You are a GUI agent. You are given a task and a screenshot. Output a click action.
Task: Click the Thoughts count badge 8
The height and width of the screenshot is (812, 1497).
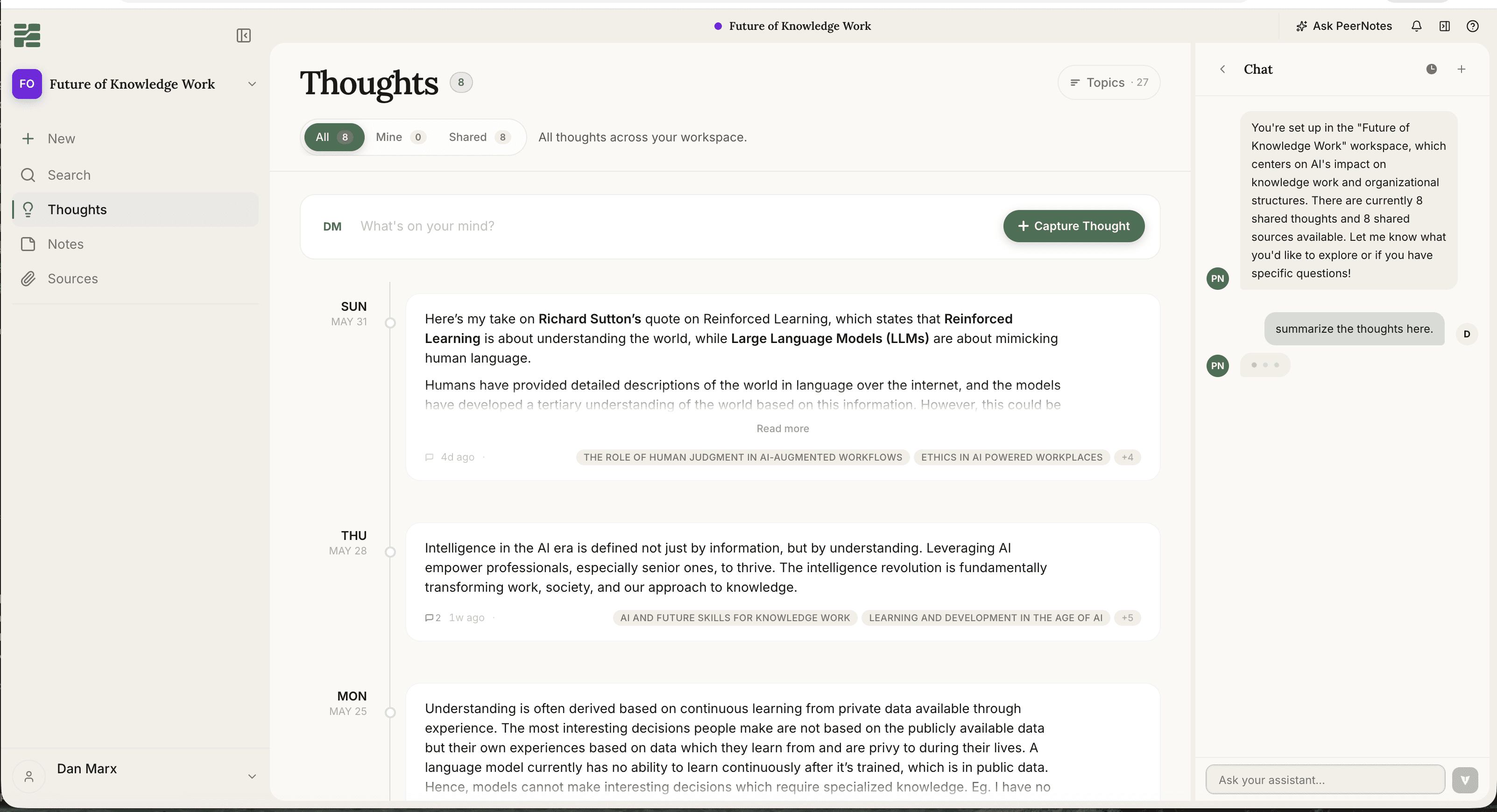461,83
